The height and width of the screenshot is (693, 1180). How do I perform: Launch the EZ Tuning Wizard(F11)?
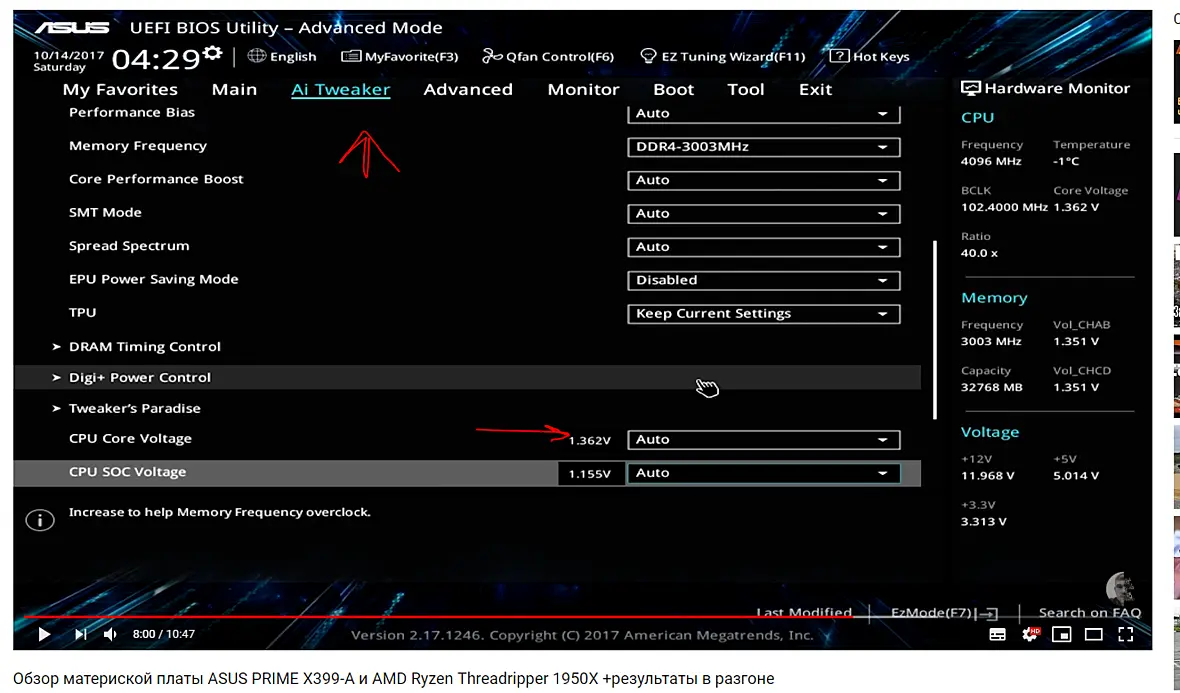coord(722,56)
